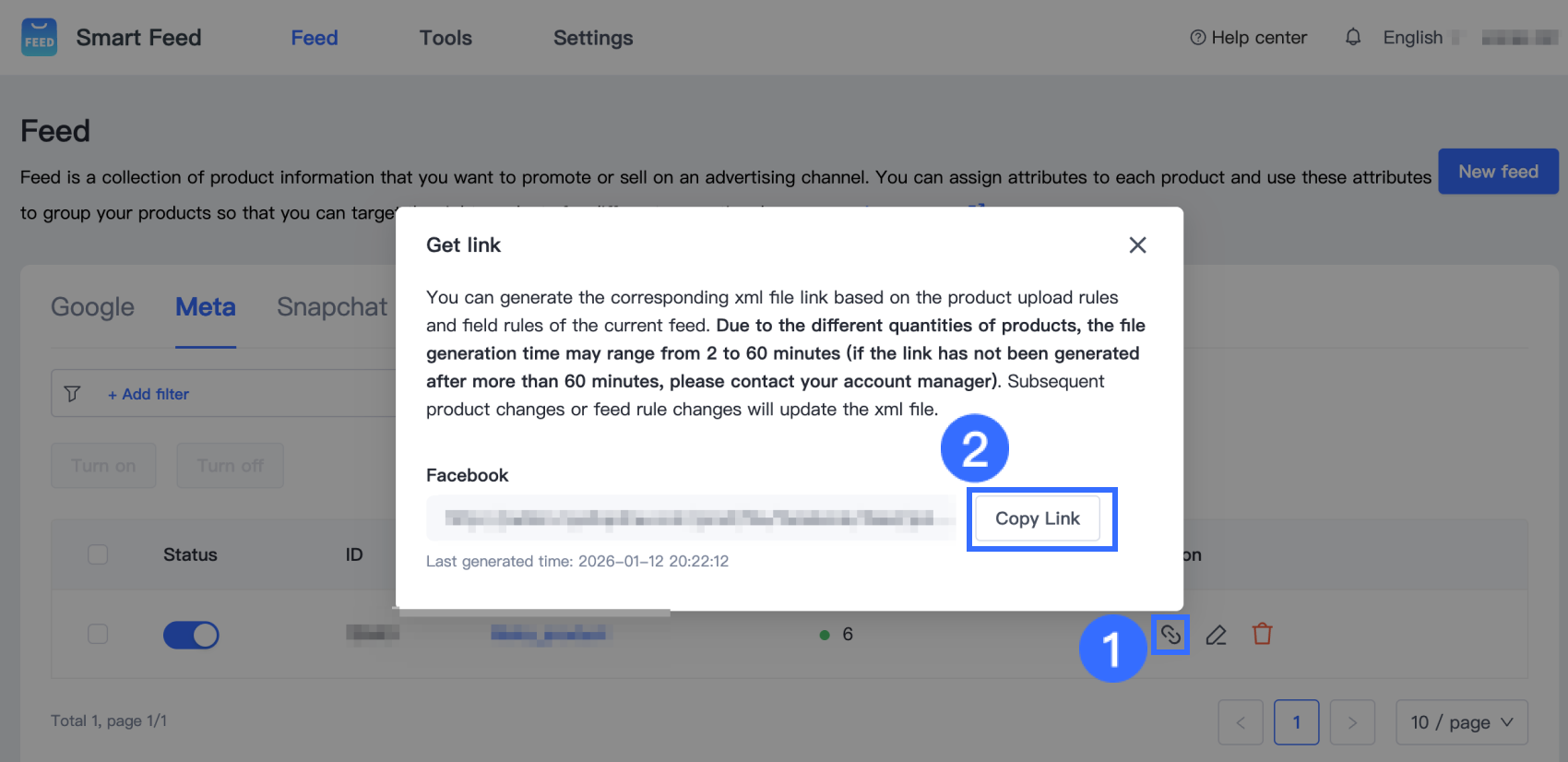Screen dimensions: 1568x762
Task: Click the Smart Feed logo icon
Action: pos(39,38)
